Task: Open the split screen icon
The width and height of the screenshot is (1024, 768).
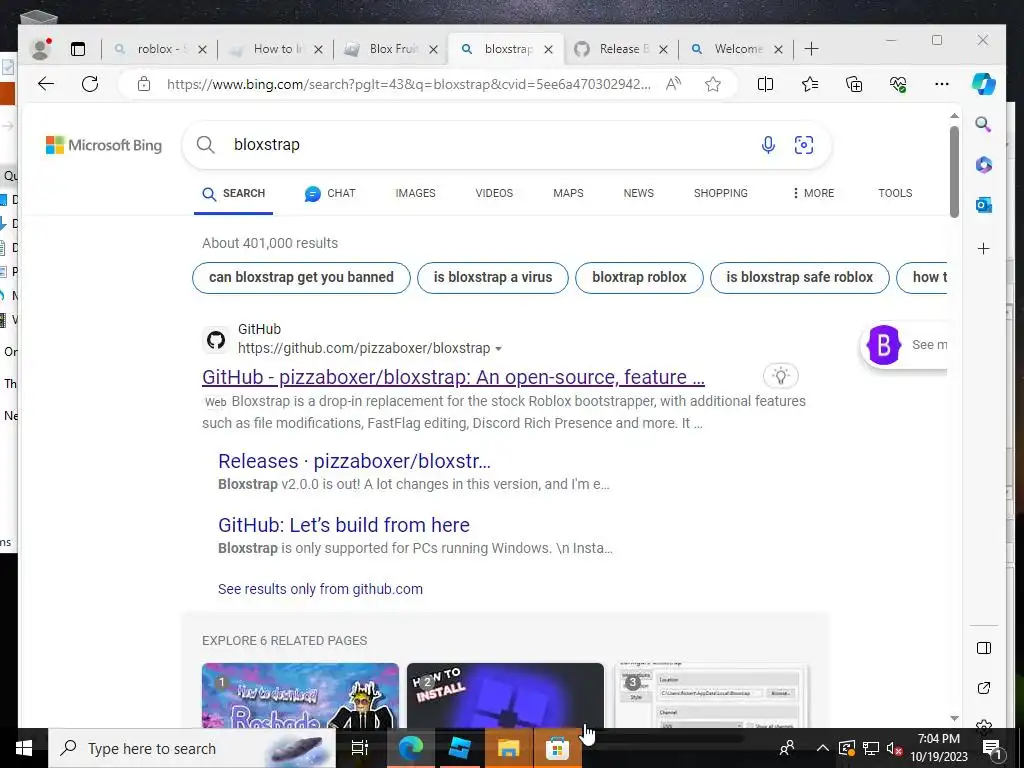Action: (765, 84)
